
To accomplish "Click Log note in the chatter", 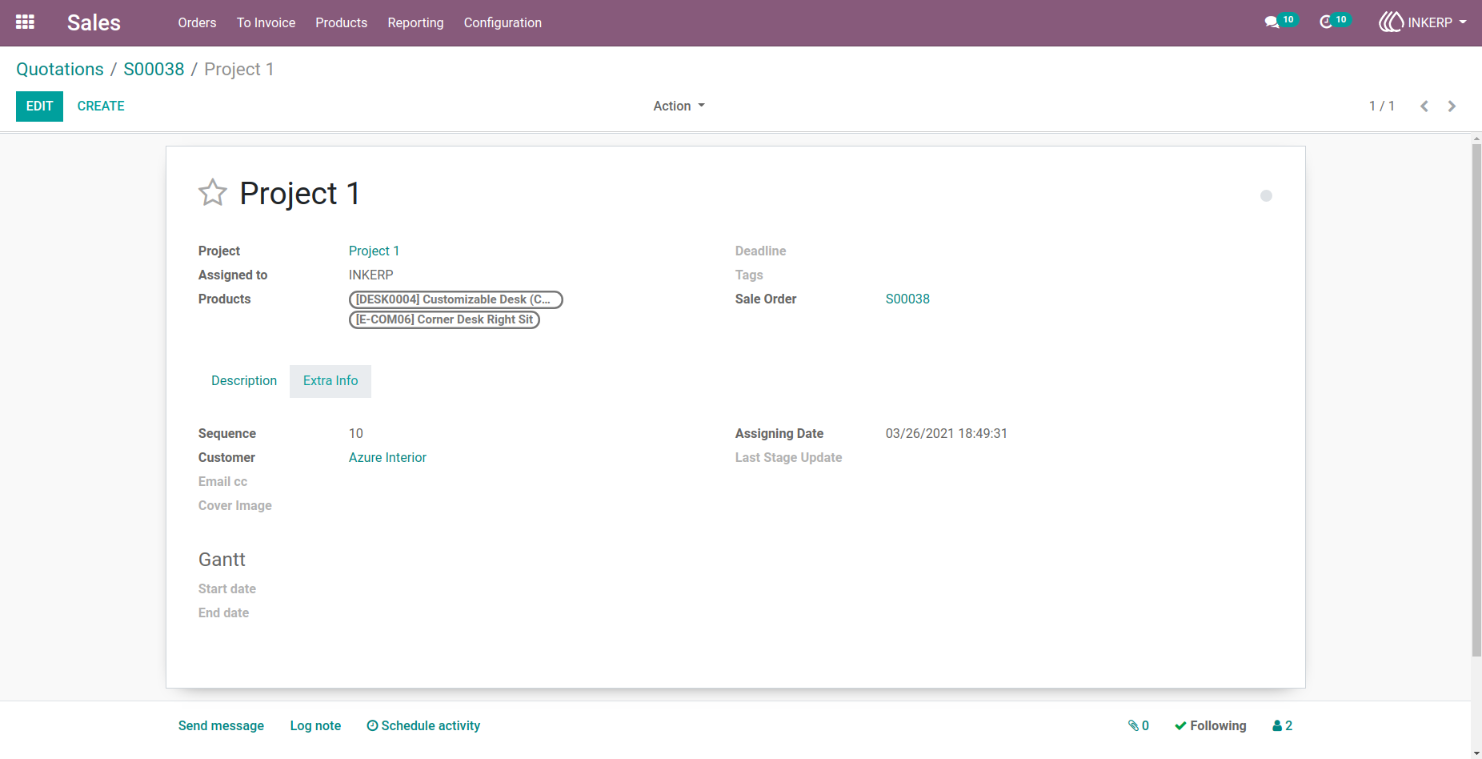I will pyautogui.click(x=316, y=726).
